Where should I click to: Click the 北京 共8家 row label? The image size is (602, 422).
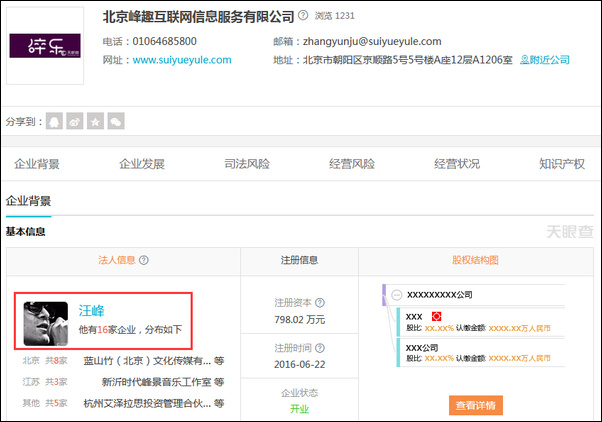pyautogui.click(x=45, y=361)
